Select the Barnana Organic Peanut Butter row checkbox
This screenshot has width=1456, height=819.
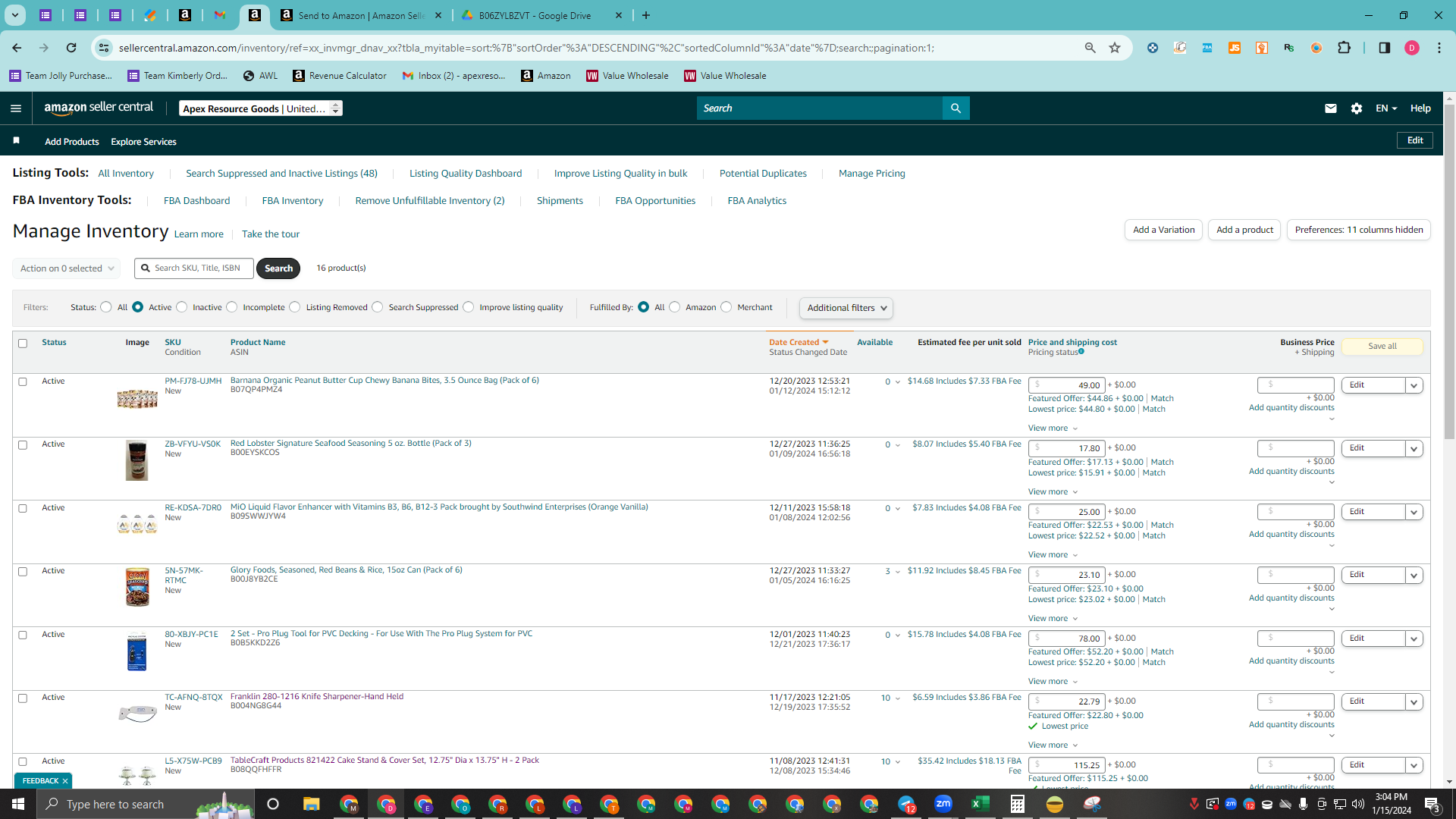point(23,381)
